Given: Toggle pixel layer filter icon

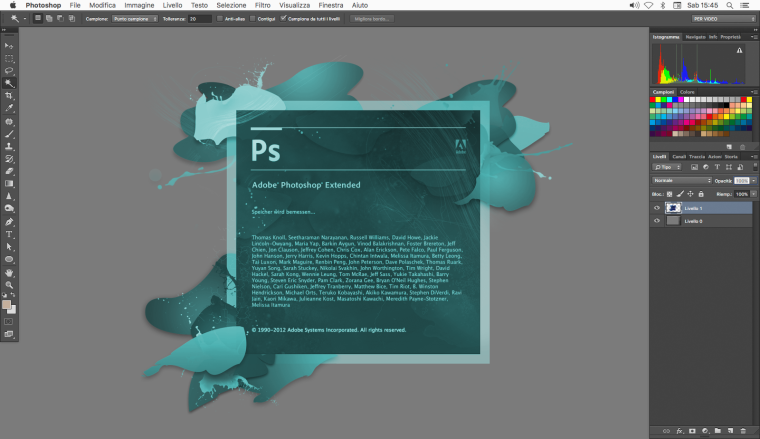Looking at the screenshot, I should [x=694, y=167].
